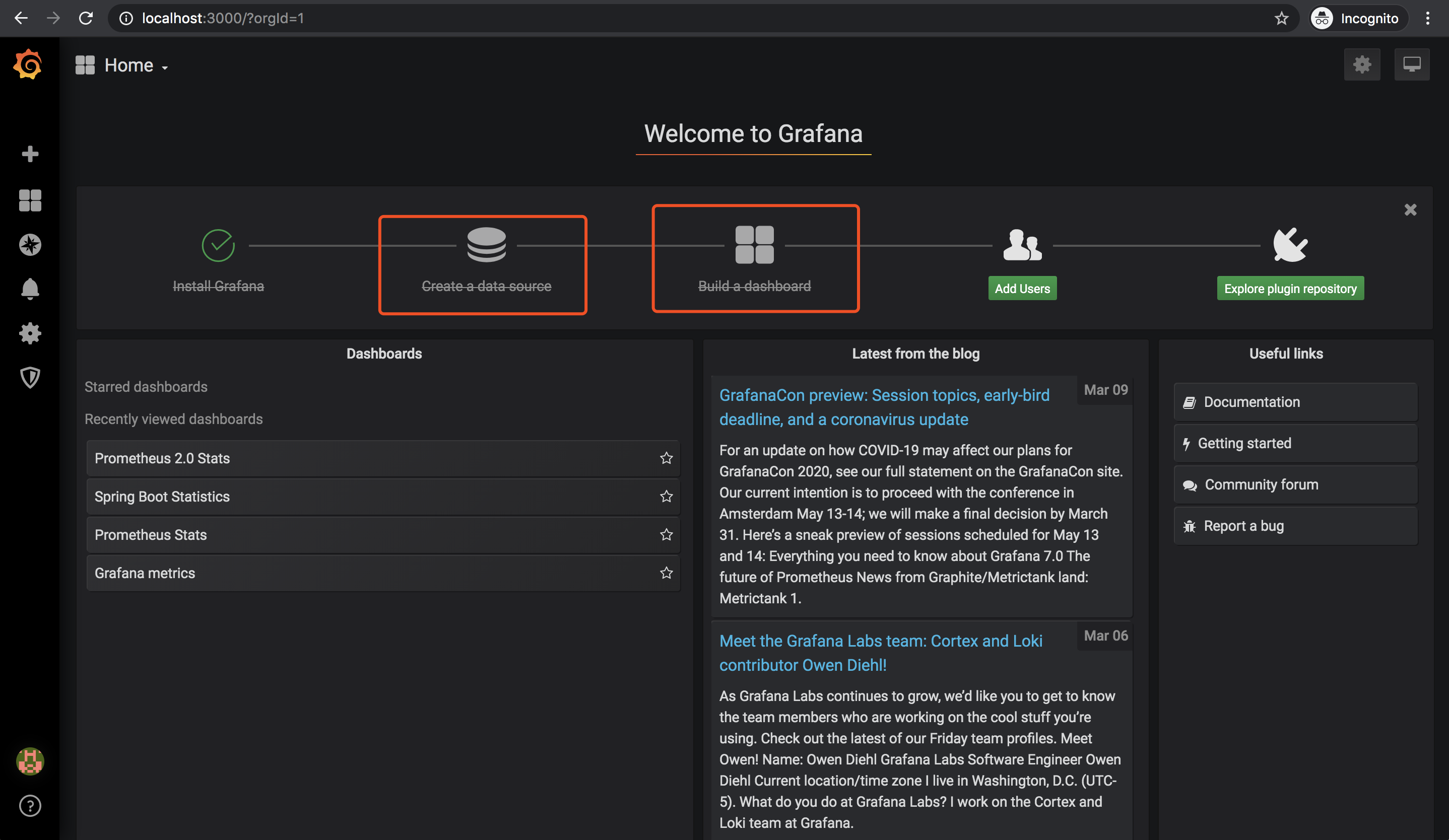The width and height of the screenshot is (1449, 840).
Task: Open the Meet the Grafana Labs team post
Action: [x=881, y=653]
